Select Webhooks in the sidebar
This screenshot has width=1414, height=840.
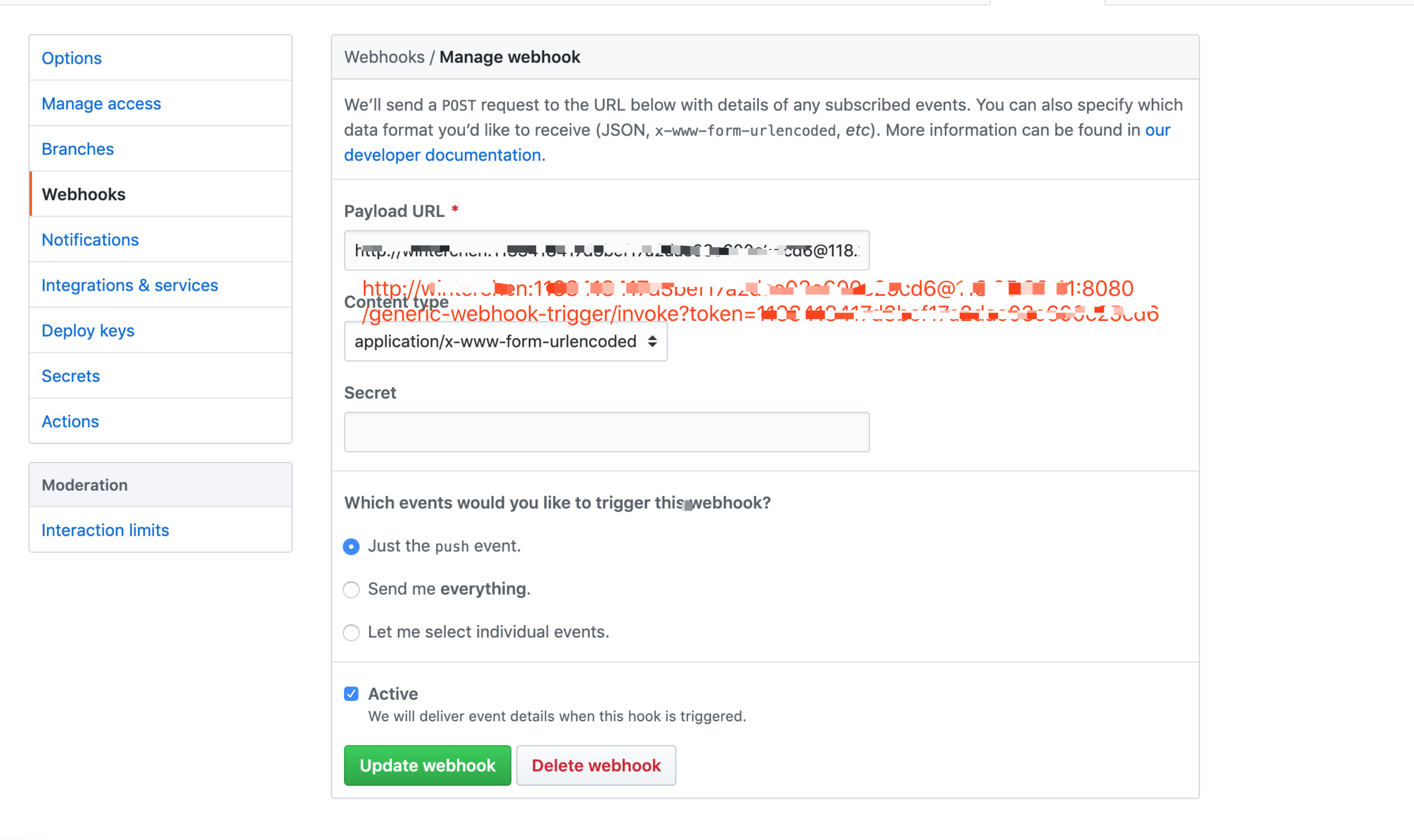pos(83,194)
